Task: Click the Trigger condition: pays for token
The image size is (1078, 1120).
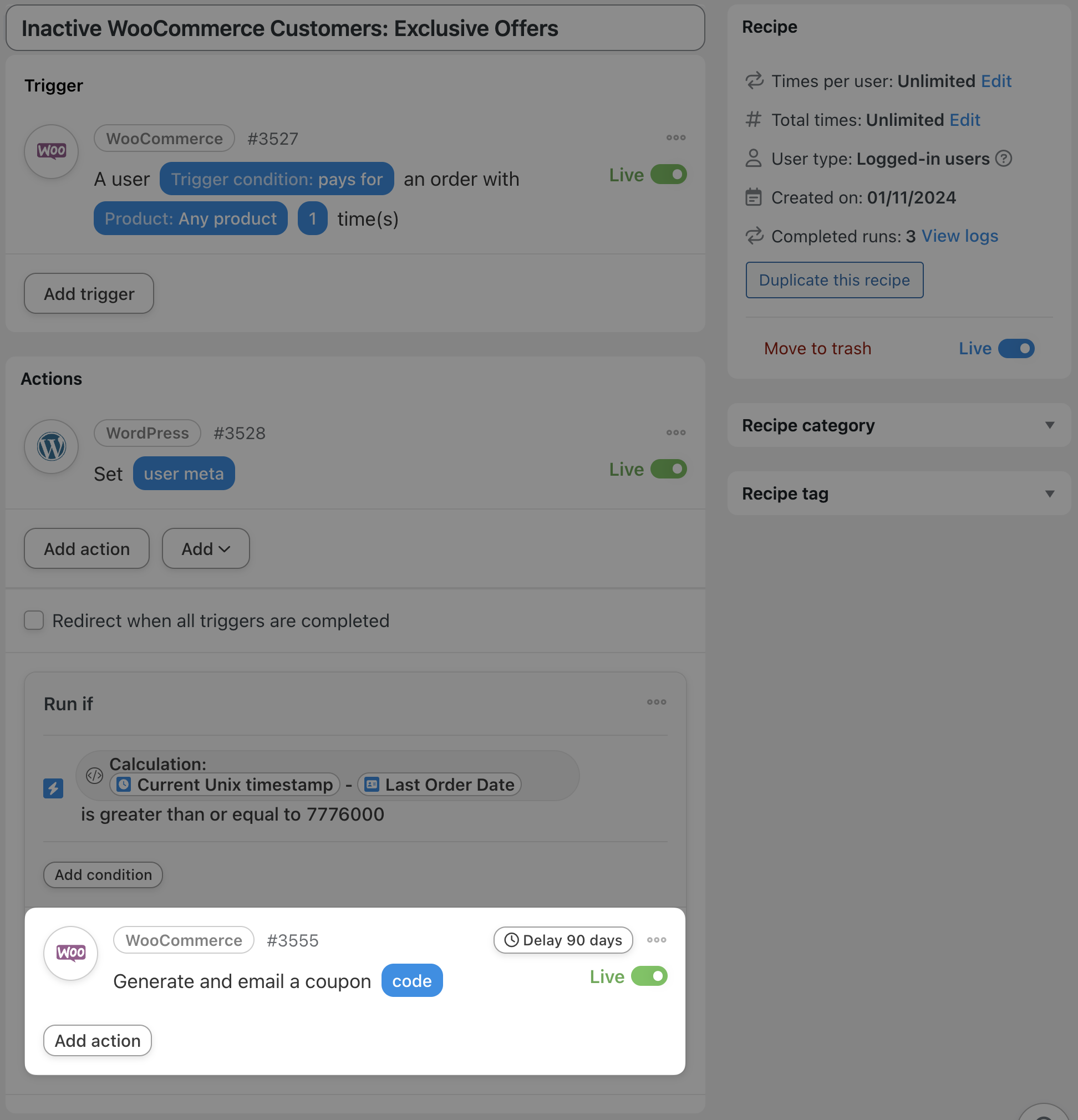Action: [277, 179]
